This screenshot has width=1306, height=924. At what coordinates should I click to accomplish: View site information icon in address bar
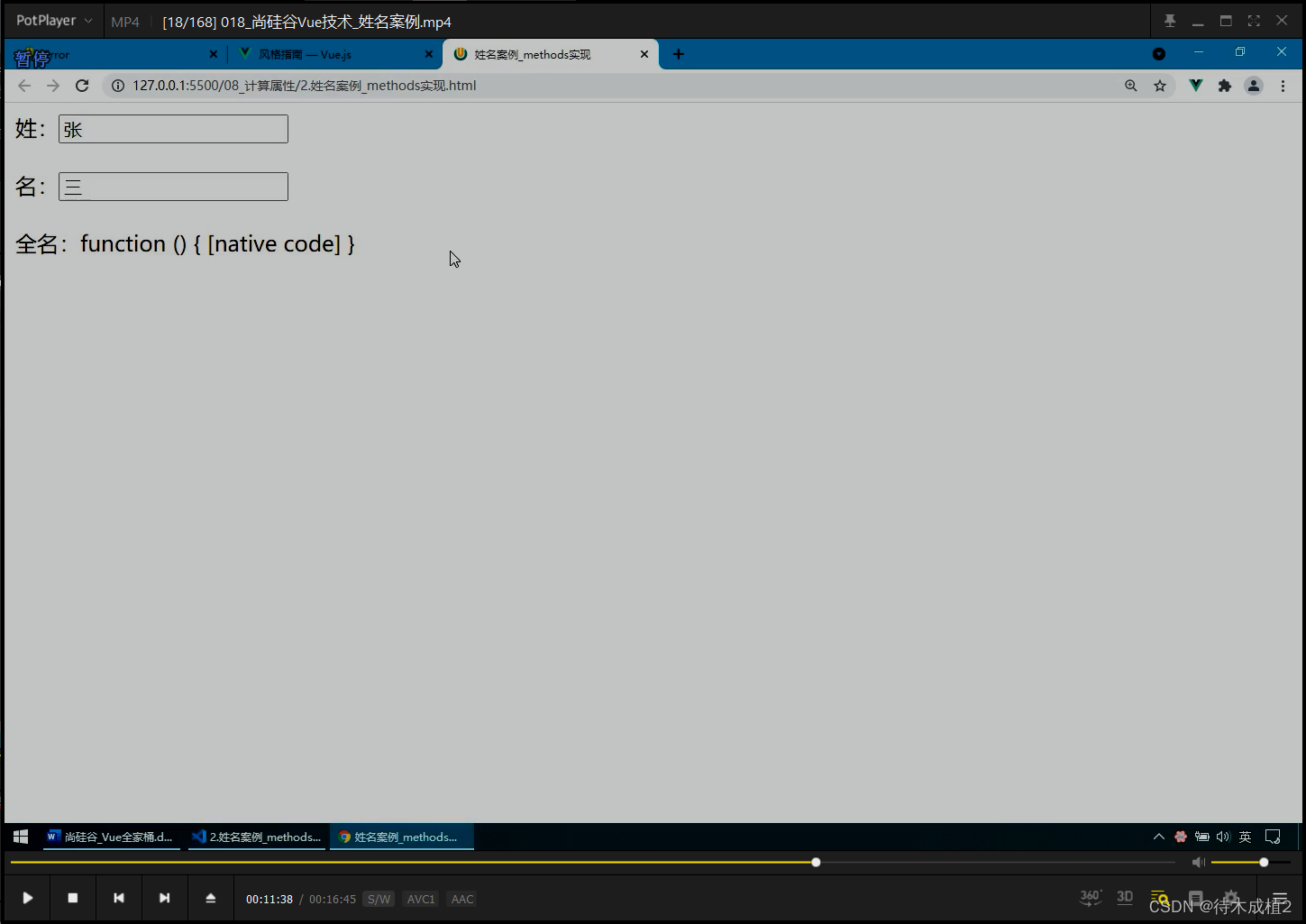pos(118,86)
